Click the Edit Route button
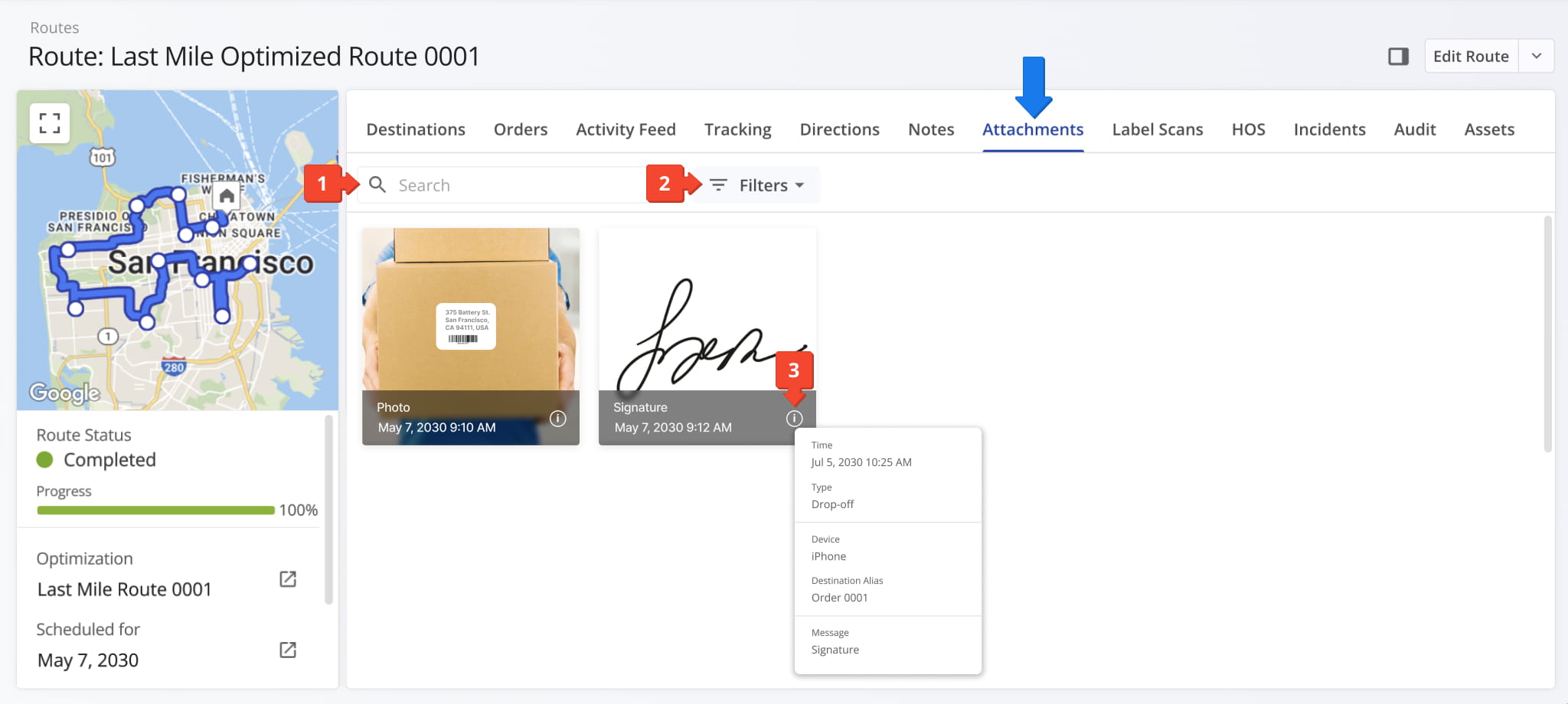The width and height of the screenshot is (1568, 704). [x=1471, y=56]
